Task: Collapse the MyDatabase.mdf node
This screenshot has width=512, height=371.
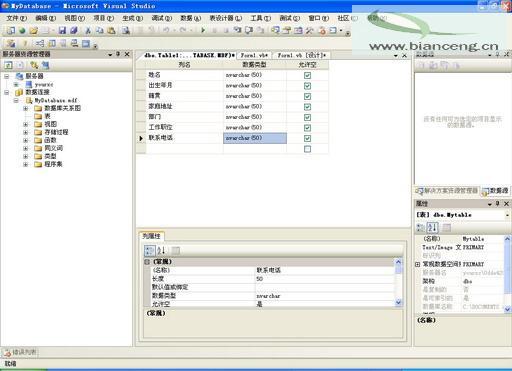Action: 16,100
